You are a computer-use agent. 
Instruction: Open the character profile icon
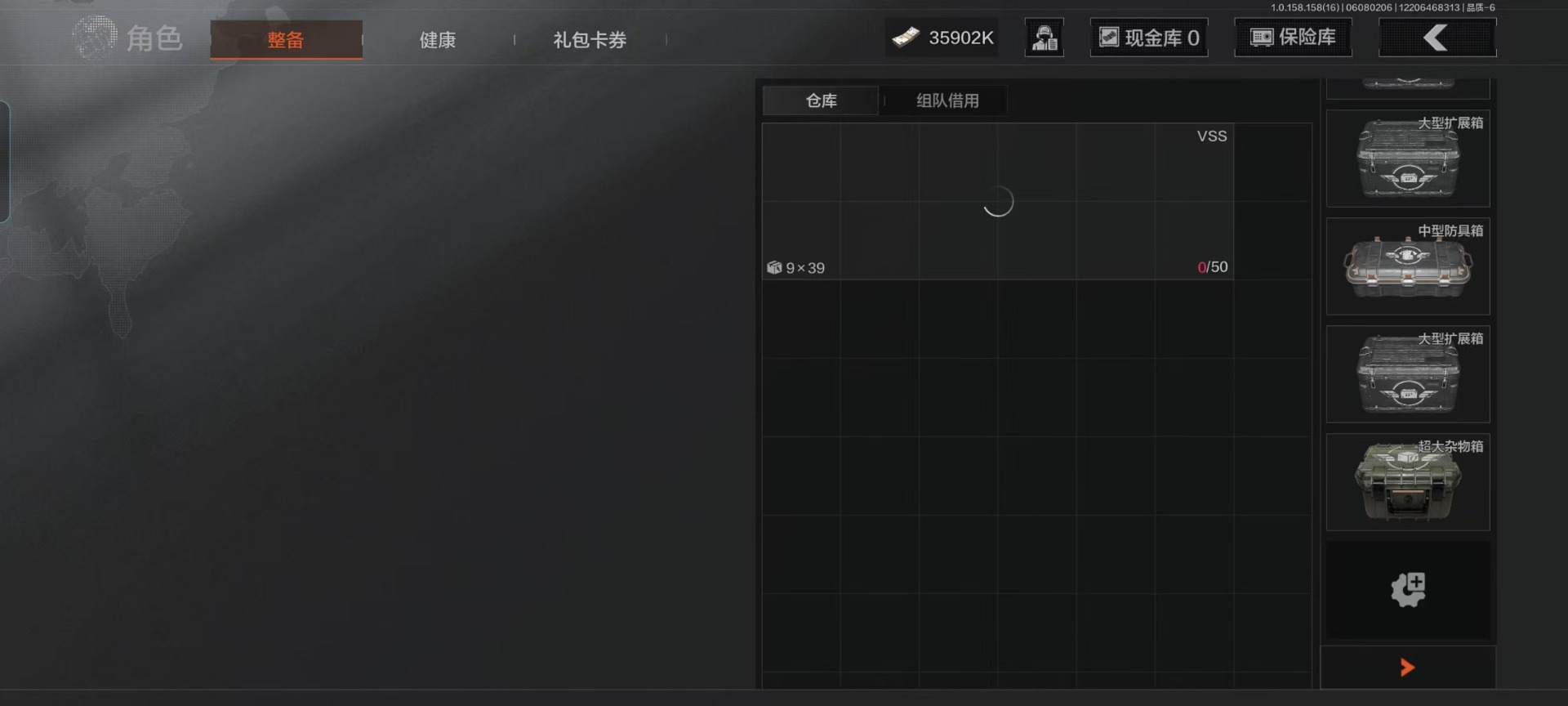coord(1045,38)
